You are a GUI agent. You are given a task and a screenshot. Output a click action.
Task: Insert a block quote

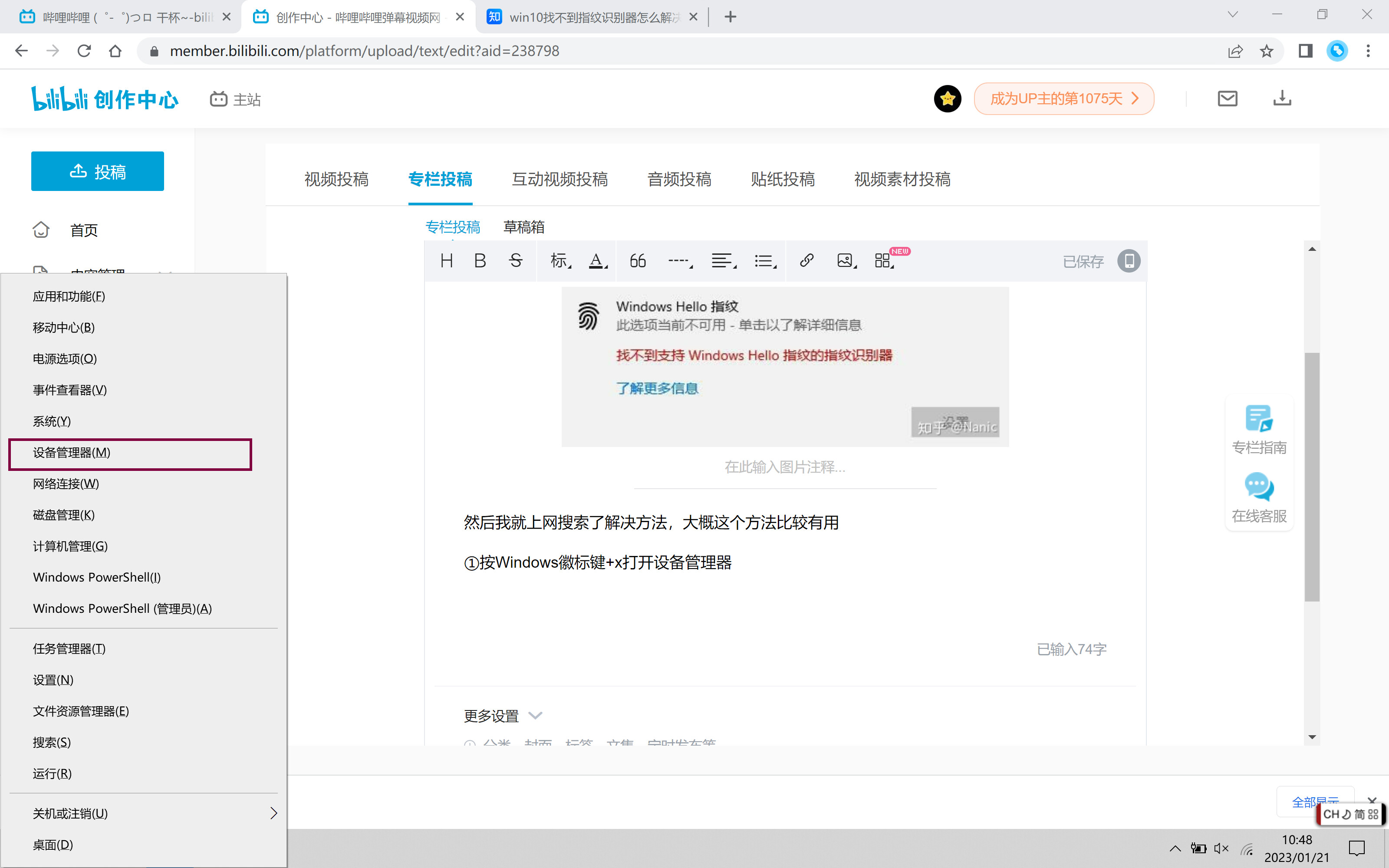pos(638,261)
